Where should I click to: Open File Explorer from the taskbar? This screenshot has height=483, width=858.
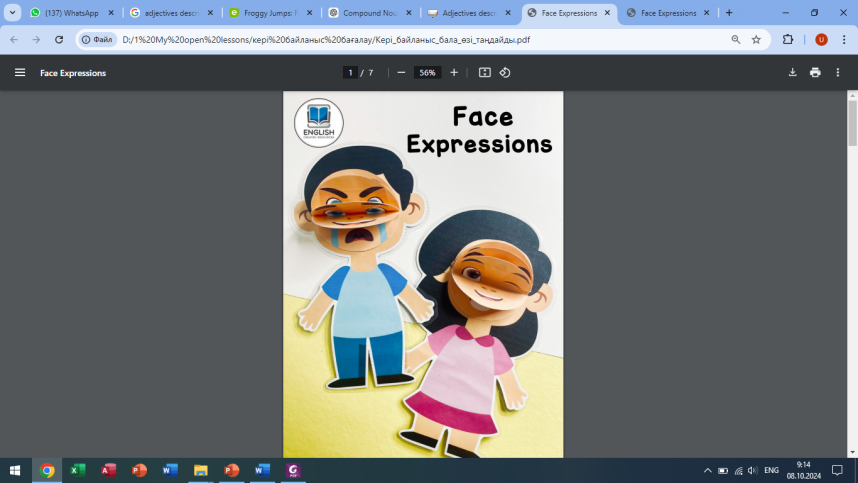tap(201, 470)
